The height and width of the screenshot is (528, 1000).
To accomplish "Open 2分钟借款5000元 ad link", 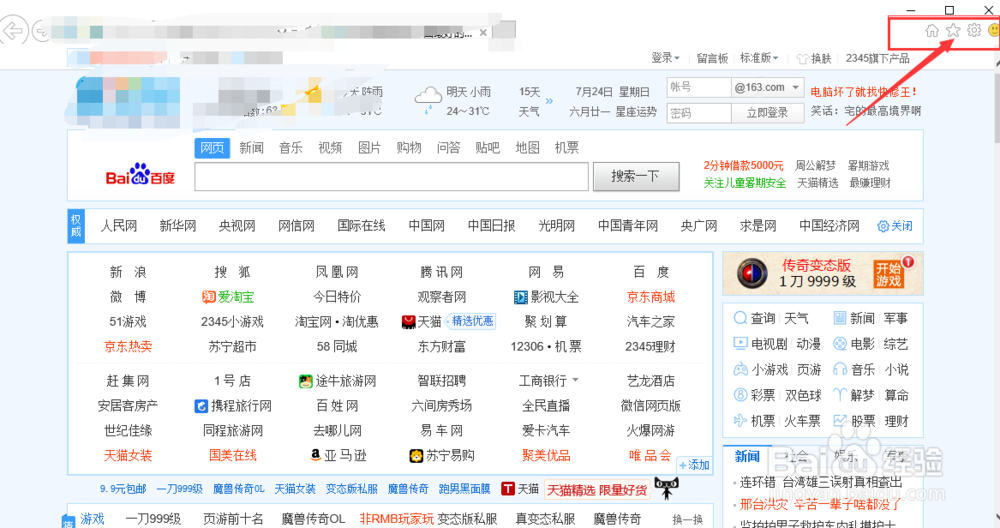I will (744, 166).
